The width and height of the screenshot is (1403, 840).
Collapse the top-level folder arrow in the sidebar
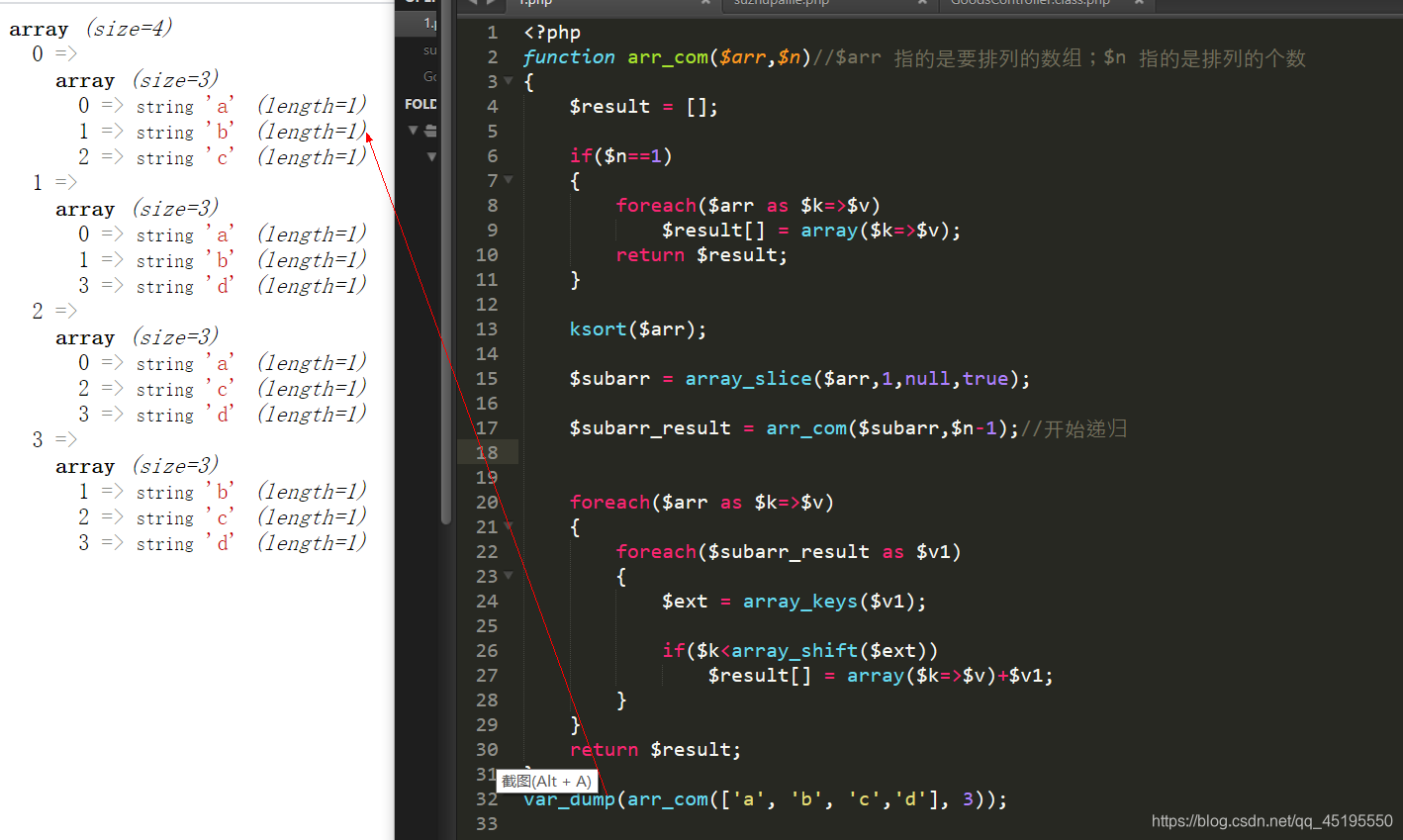coord(415,131)
